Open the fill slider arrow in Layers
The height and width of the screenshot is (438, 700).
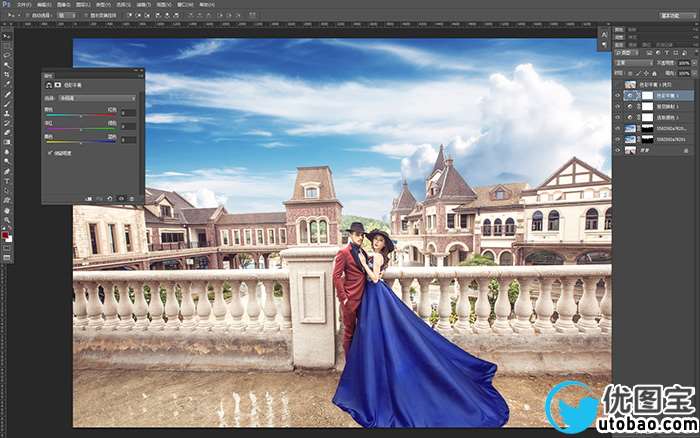693,73
